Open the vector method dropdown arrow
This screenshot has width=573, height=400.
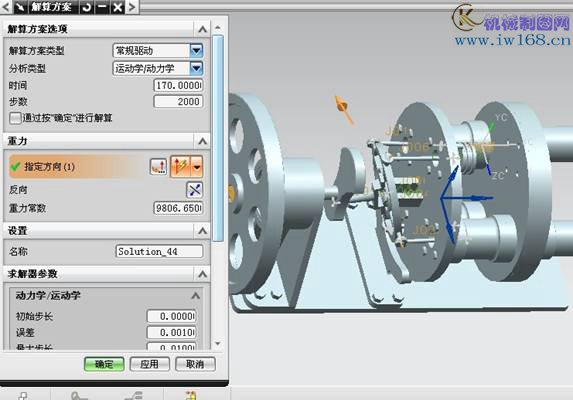coord(197,167)
